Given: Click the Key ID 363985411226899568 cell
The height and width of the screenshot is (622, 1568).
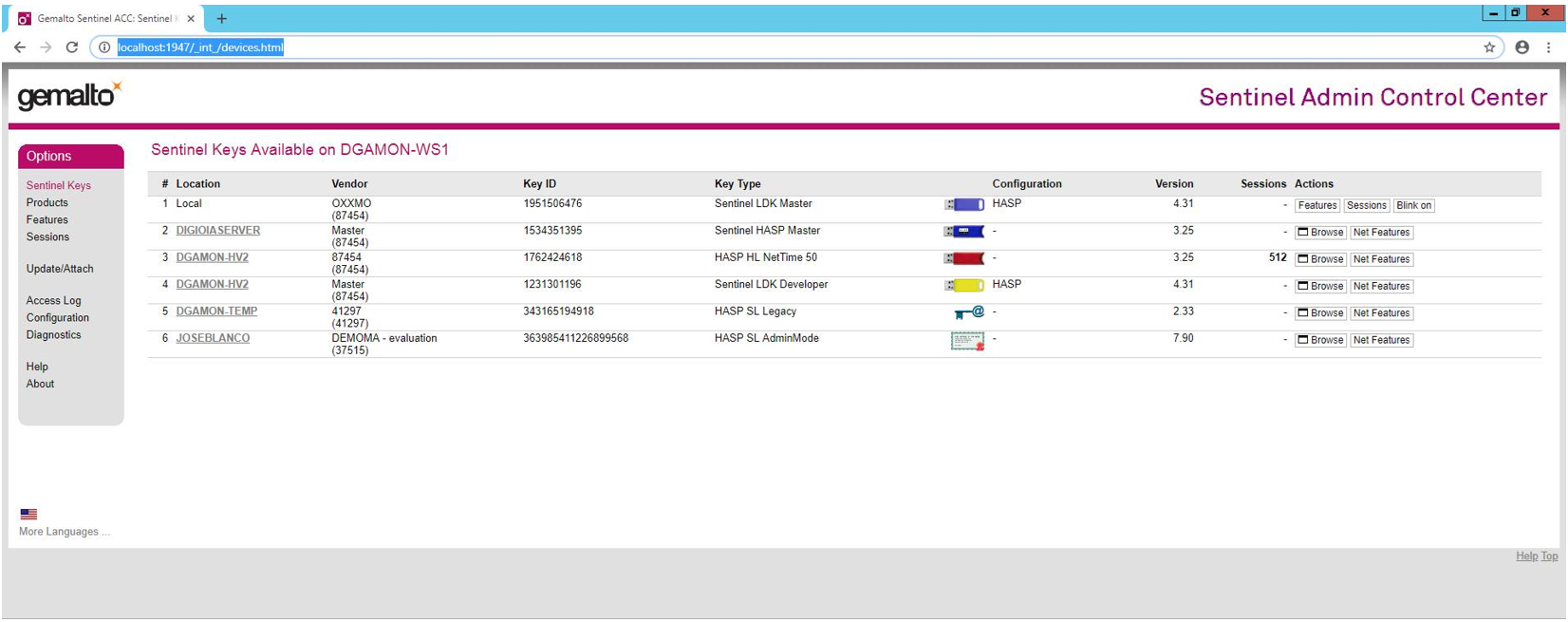Looking at the screenshot, I should (576, 338).
